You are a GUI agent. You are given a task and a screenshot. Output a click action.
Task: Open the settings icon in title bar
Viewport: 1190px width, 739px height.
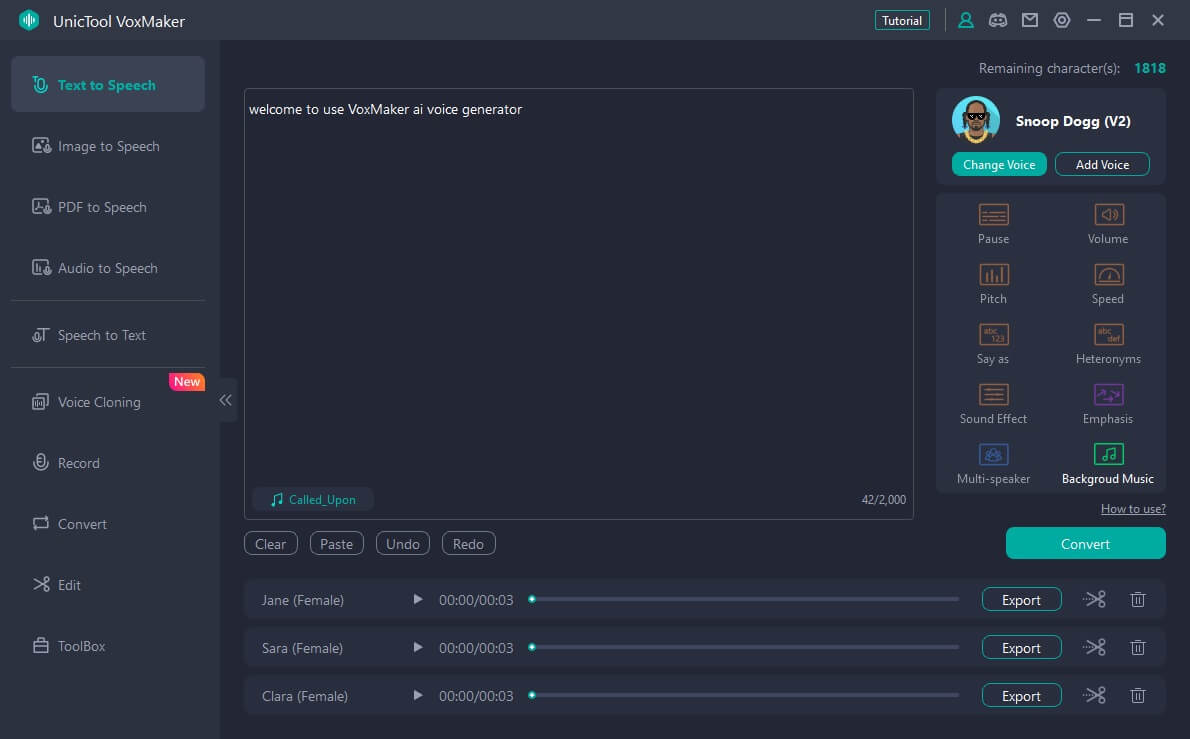point(1062,20)
